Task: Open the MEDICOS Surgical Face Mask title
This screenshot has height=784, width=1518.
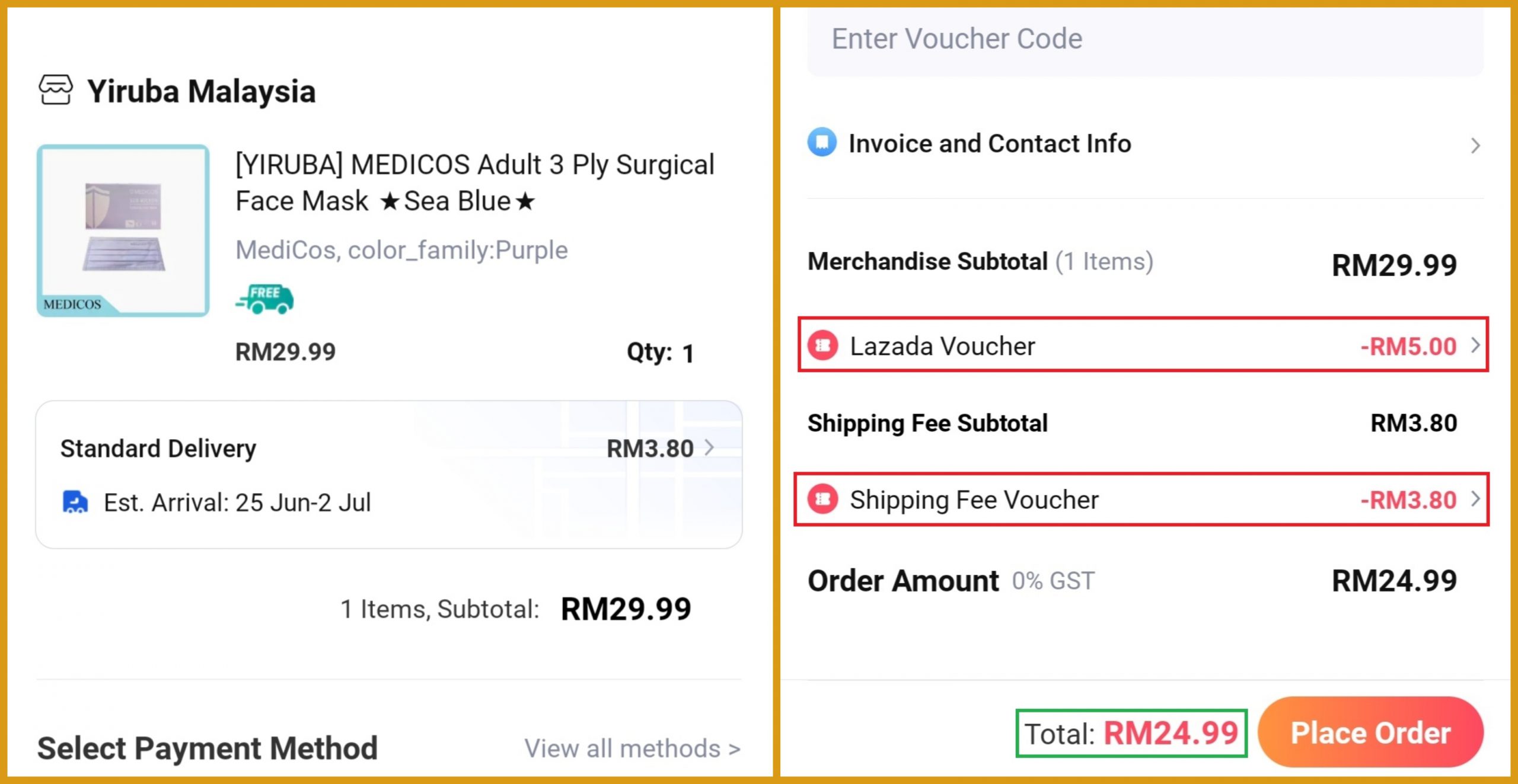Action: pyautogui.click(x=474, y=183)
